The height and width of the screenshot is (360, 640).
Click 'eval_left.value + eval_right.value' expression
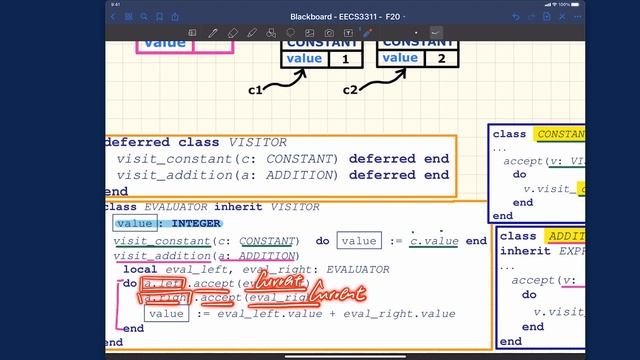pyautogui.click(x=336, y=313)
